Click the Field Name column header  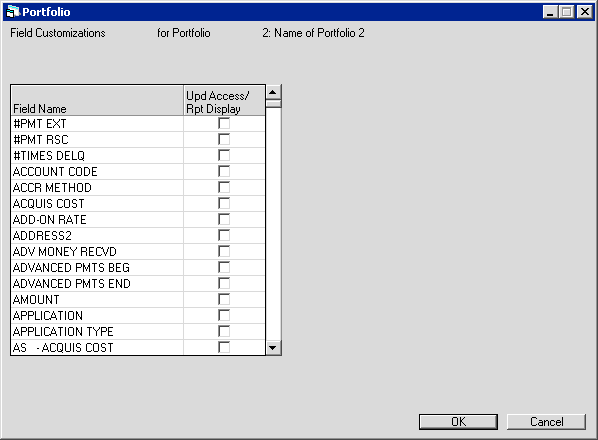(x=97, y=101)
